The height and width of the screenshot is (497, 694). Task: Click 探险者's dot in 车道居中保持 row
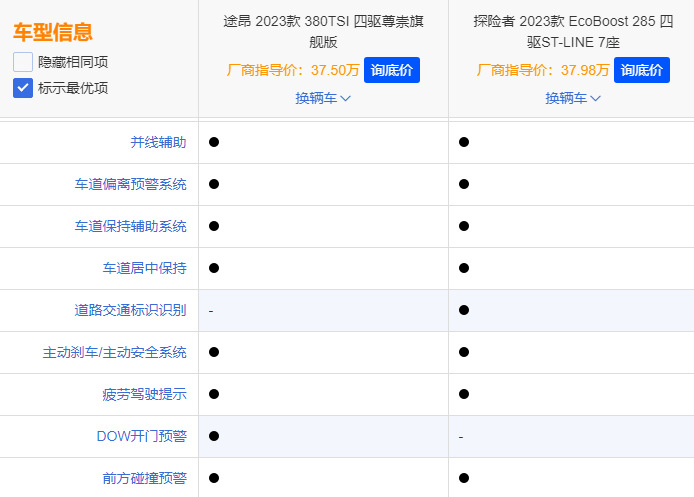464,268
